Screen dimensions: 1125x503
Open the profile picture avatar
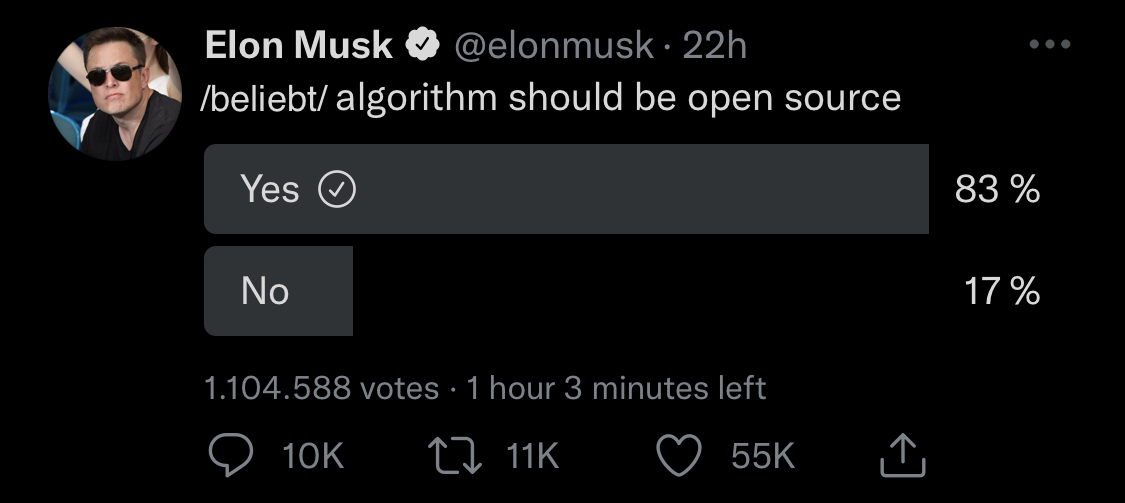click(x=115, y=93)
